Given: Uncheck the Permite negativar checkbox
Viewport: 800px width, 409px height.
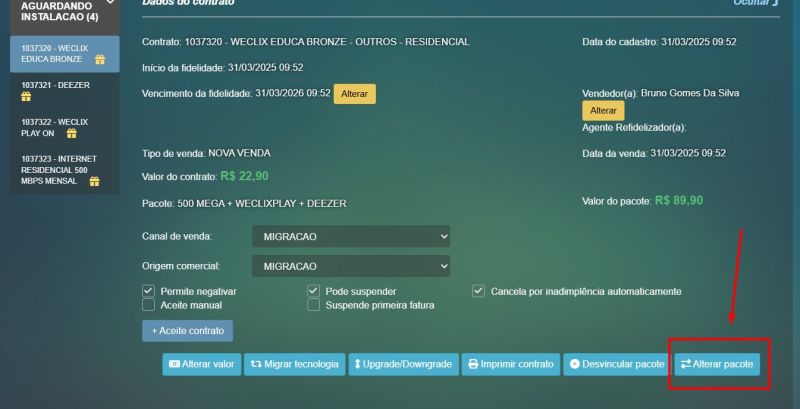Looking at the screenshot, I should [x=149, y=291].
